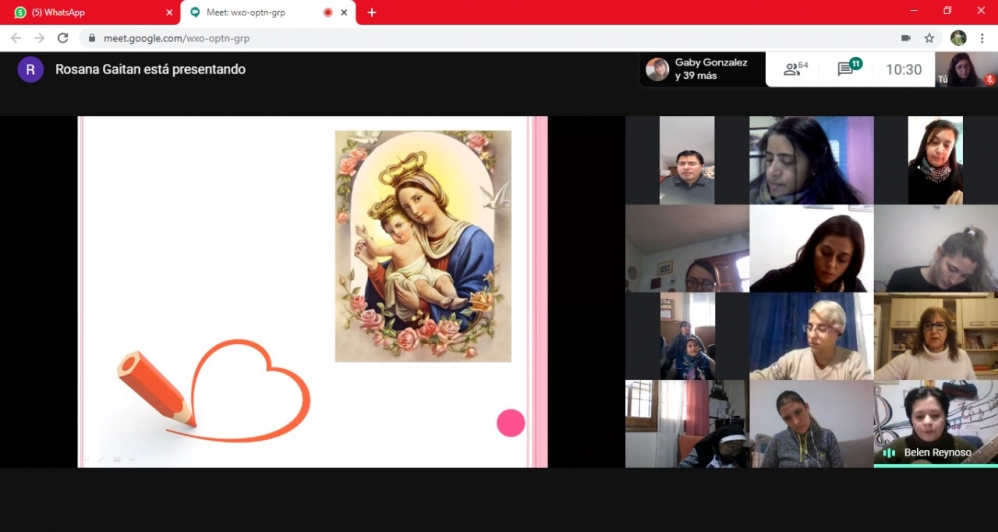Click the clock showing 10:30
Image resolution: width=998 pixels, height=532 pixels.
click(x=904, y=69)
